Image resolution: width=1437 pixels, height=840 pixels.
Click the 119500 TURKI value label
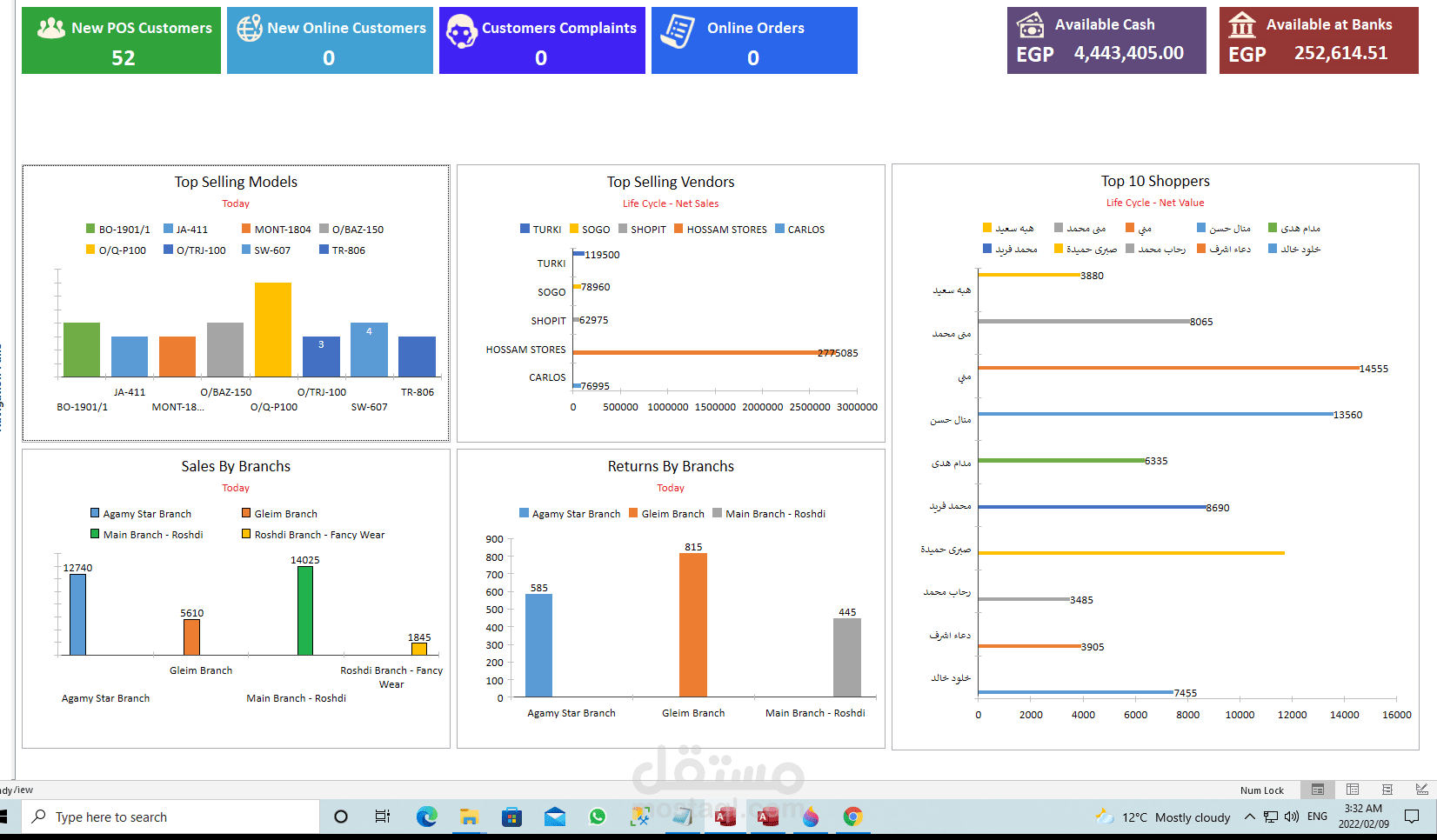[602, 255]
